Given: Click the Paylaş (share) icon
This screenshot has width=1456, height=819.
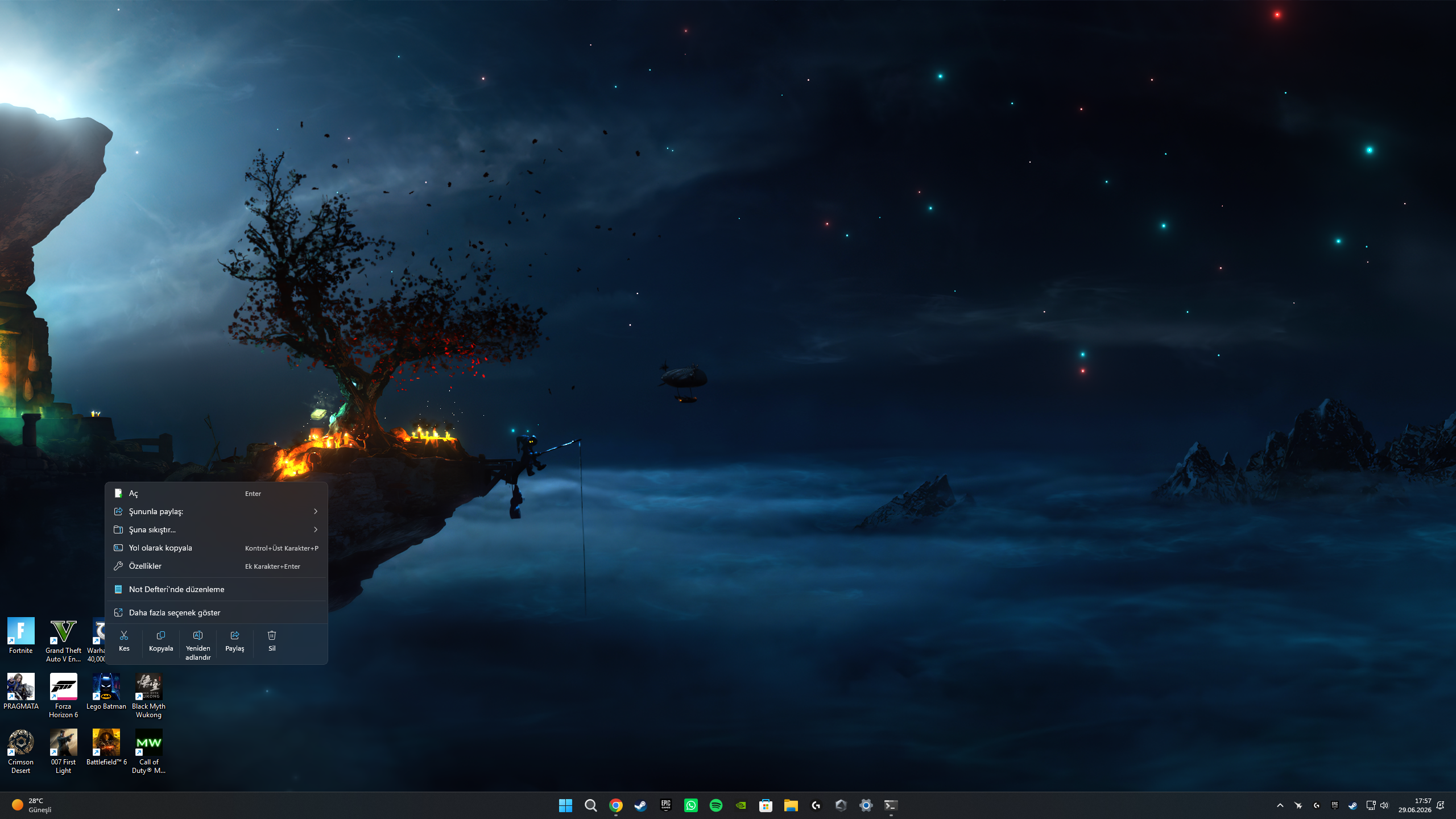Looking at the screenshot, I should point(235,635).
